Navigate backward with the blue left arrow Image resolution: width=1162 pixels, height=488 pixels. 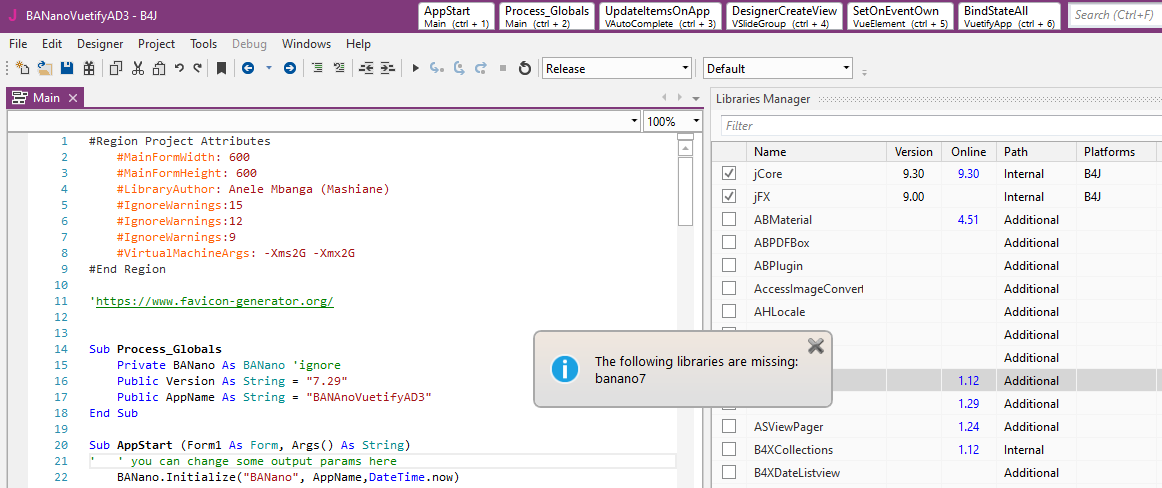[248, 68]
